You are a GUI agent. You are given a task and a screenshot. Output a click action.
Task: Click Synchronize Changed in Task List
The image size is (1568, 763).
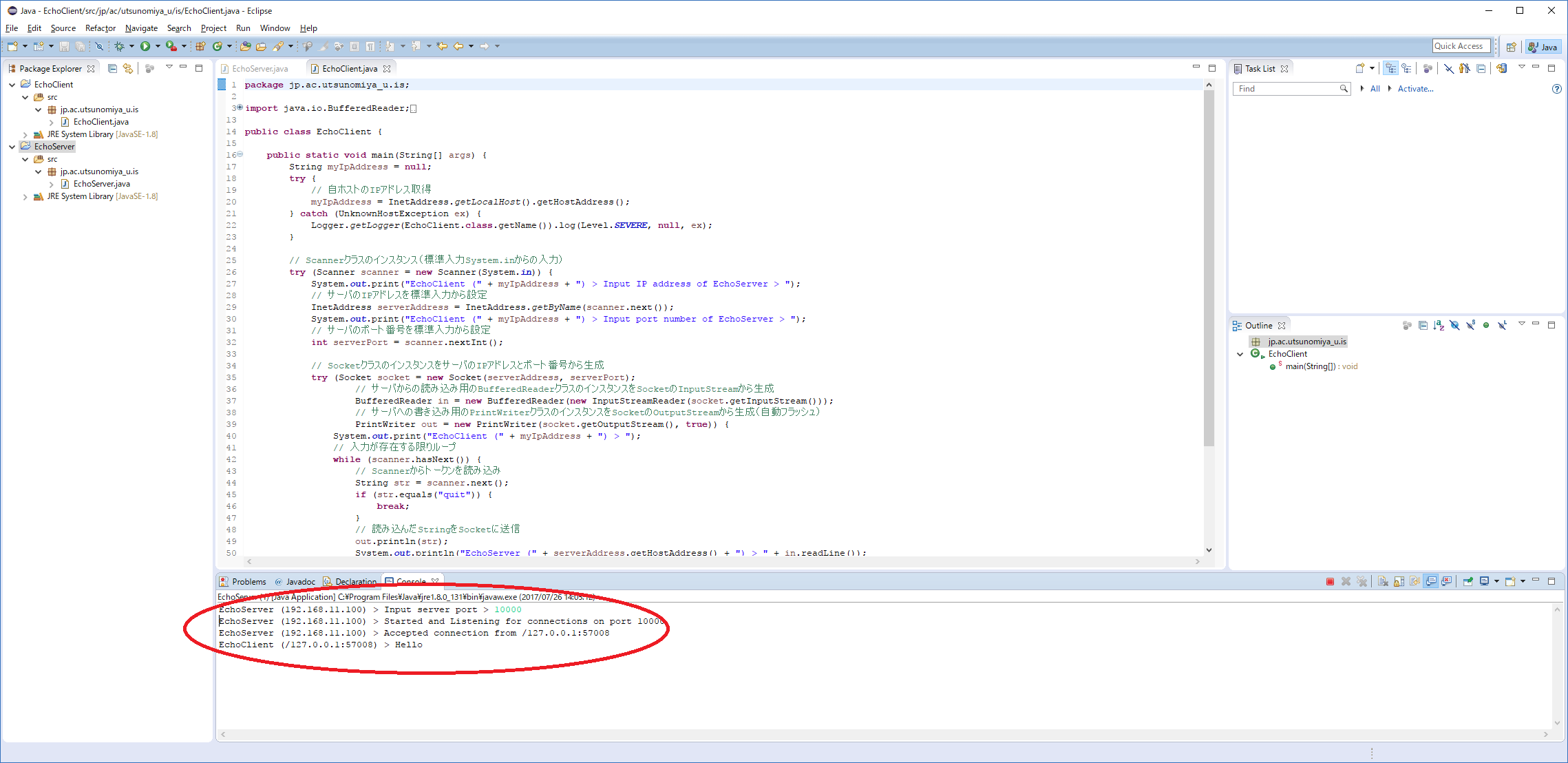pyautogui.click(x=1502, y=68)
